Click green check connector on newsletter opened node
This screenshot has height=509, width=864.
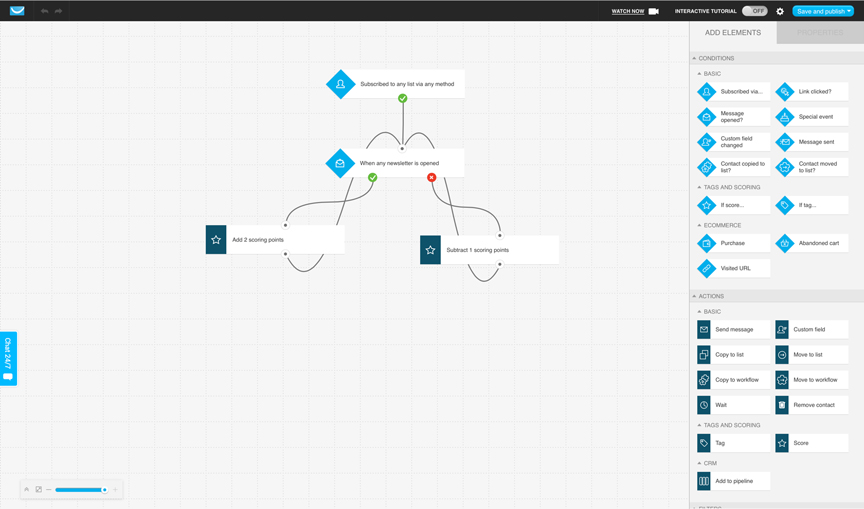[372, 177]
